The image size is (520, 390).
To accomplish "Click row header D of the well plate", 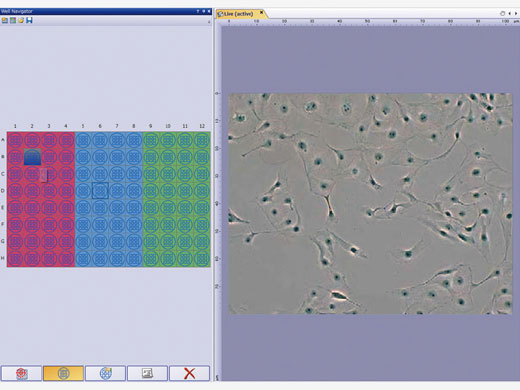I will pyautogui.click(x=3, y=191).
